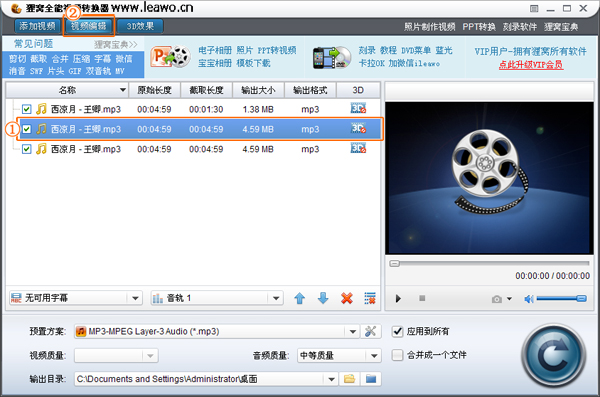Click the 电子相册 link
Viewport: 600px width, 397px height.
pyautogui.click(x=215, y=50)
